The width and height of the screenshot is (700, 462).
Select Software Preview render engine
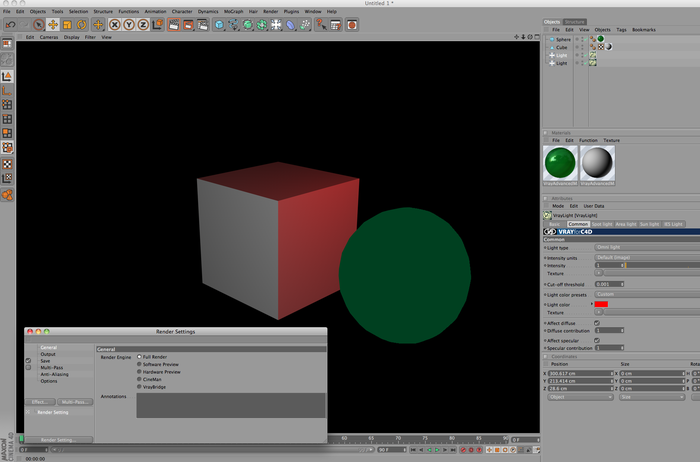139,364
